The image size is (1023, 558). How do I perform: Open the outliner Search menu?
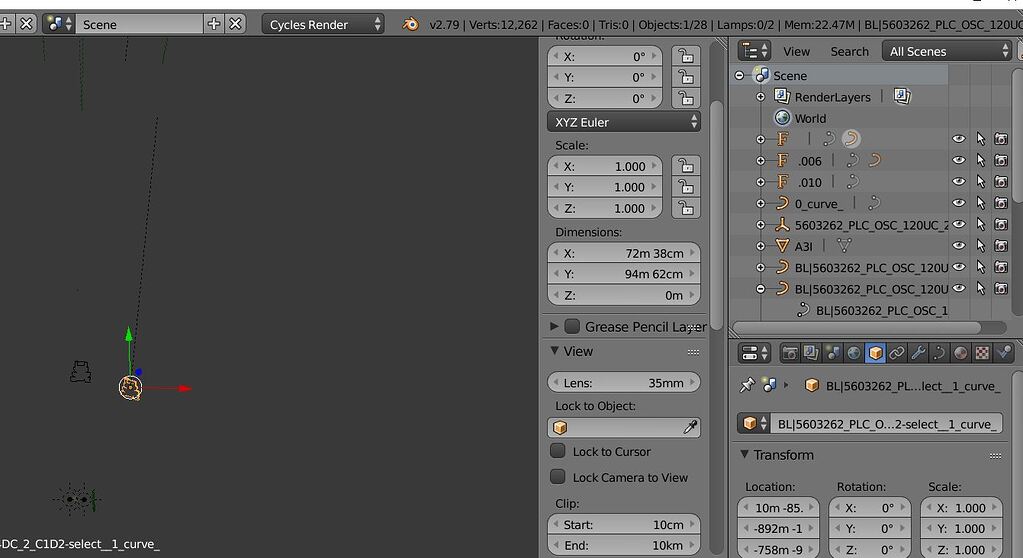(849, 52)
